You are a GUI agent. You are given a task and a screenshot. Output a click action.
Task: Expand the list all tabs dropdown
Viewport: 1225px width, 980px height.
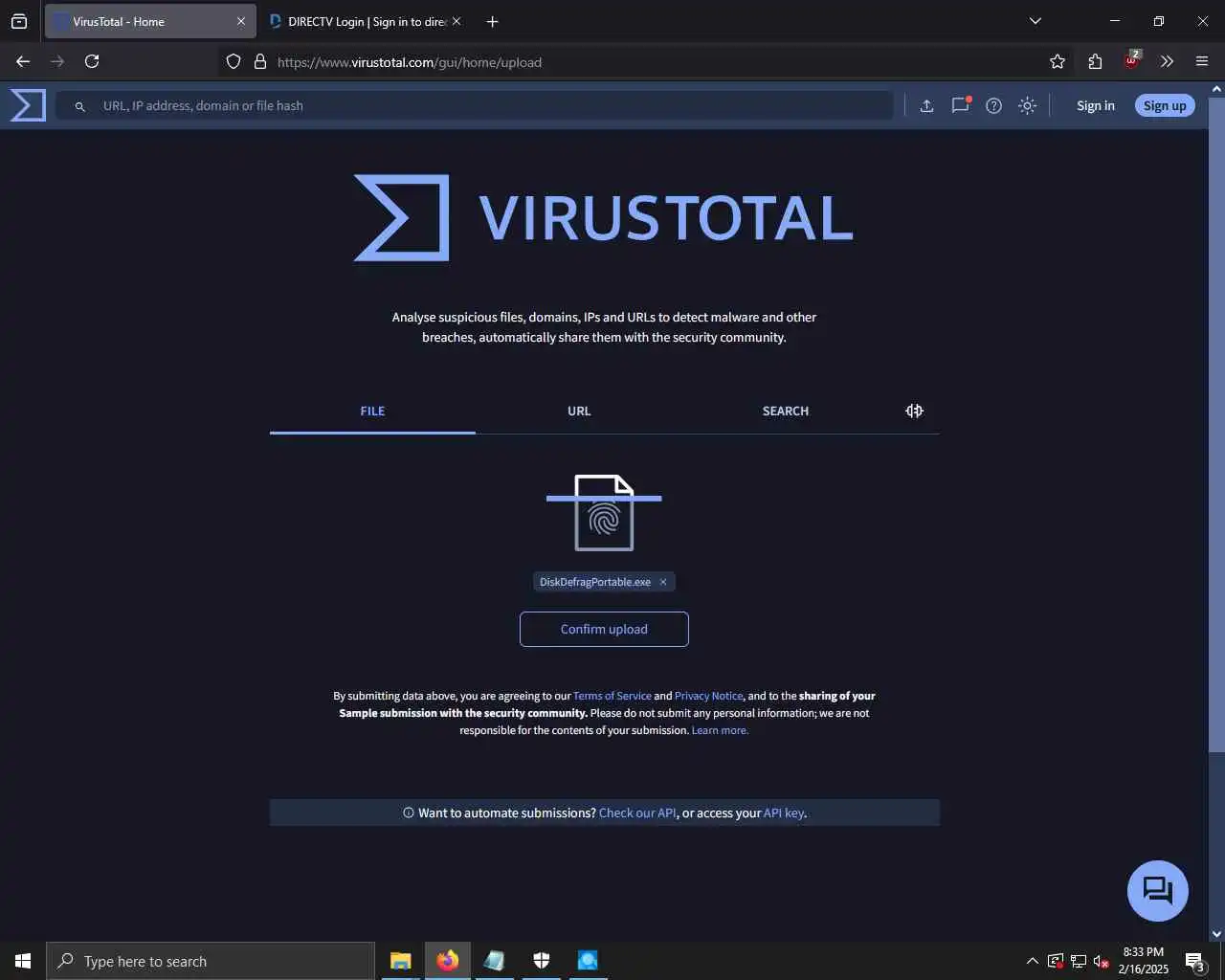[1036, 21]
